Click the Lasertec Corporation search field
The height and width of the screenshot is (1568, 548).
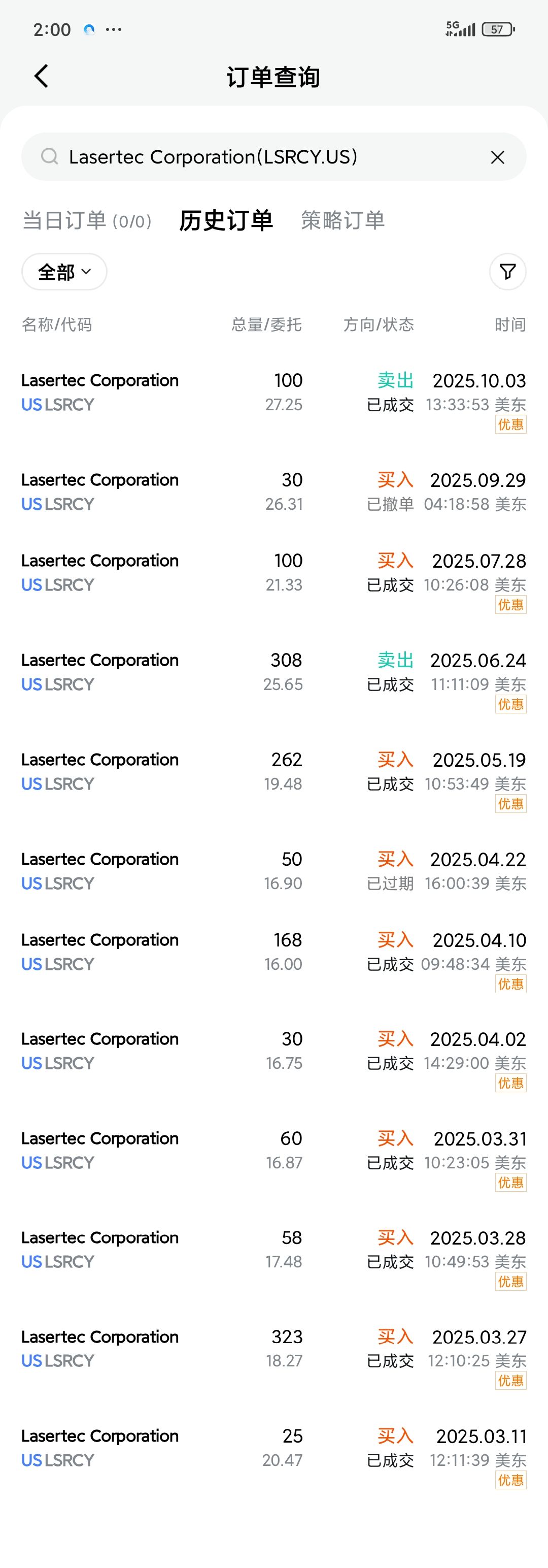pyautogui.click(x=273, y=156)
